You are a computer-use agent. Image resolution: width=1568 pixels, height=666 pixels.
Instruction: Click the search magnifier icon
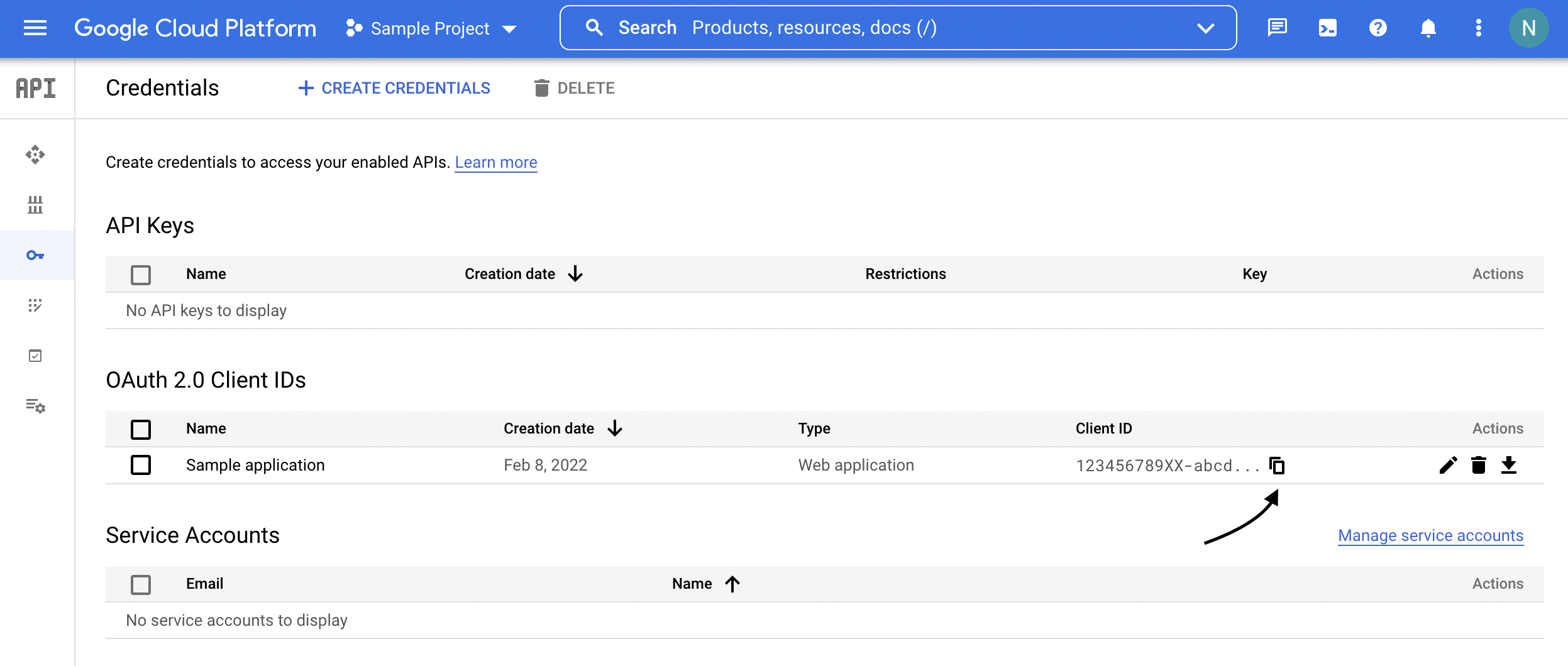point(594,28)
